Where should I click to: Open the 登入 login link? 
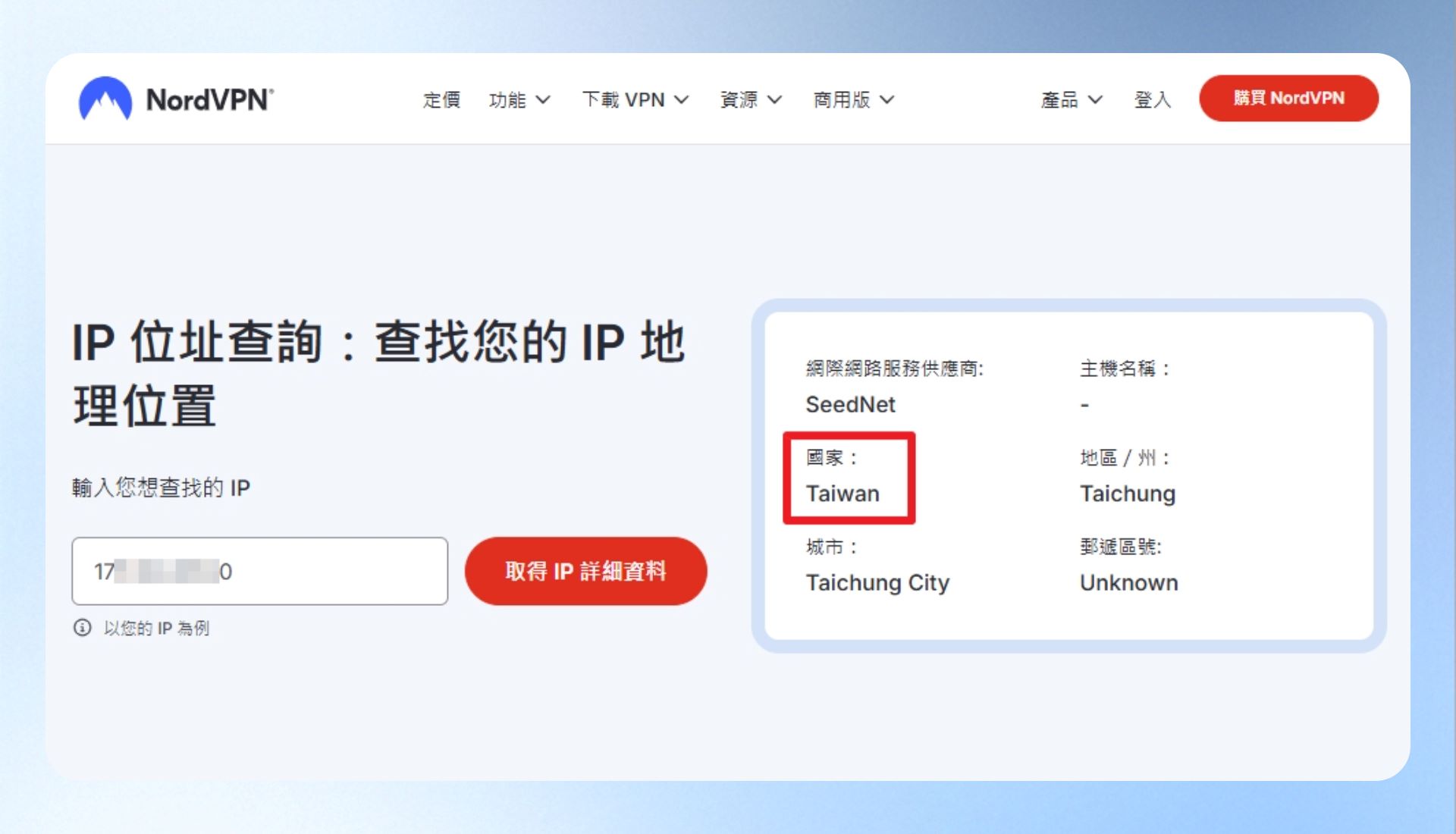[1153, 99]
